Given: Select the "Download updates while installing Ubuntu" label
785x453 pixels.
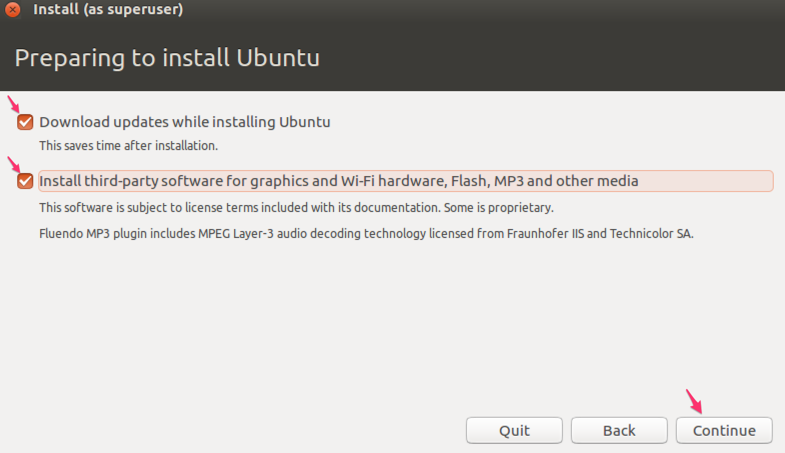Looking at the screenshot, I should 185,122.
